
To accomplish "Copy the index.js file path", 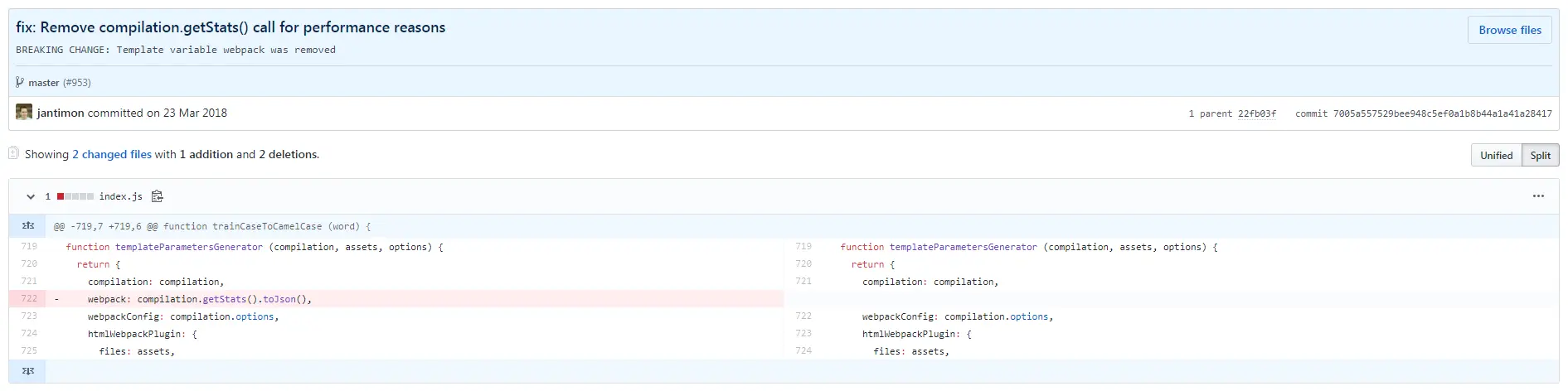I will pos(158,196).
